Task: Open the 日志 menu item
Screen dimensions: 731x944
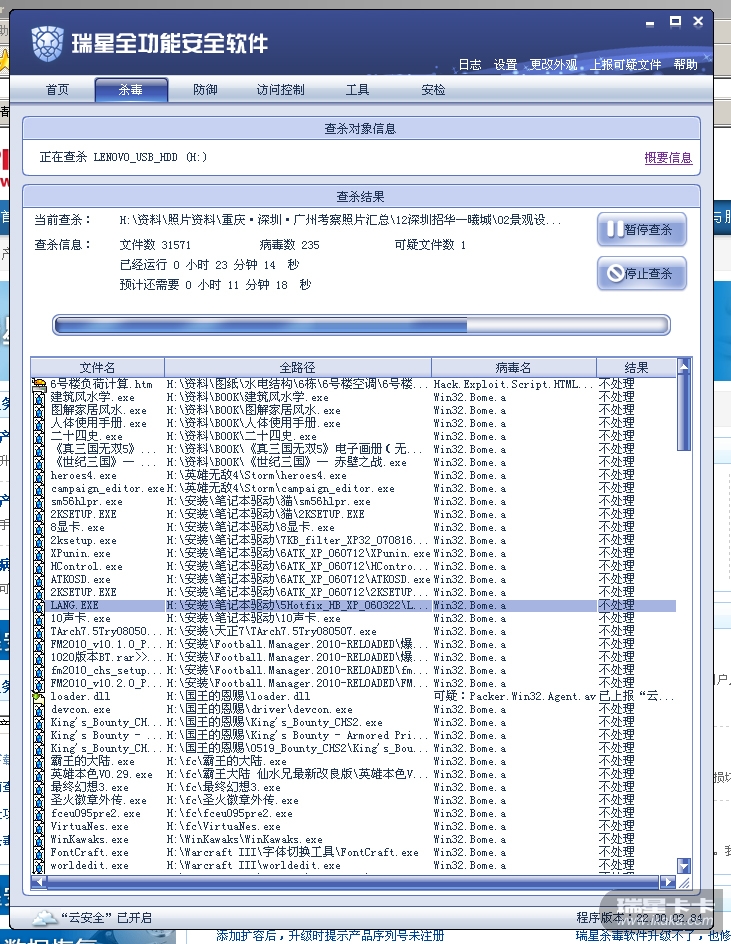Action: (x=470, y=64)
